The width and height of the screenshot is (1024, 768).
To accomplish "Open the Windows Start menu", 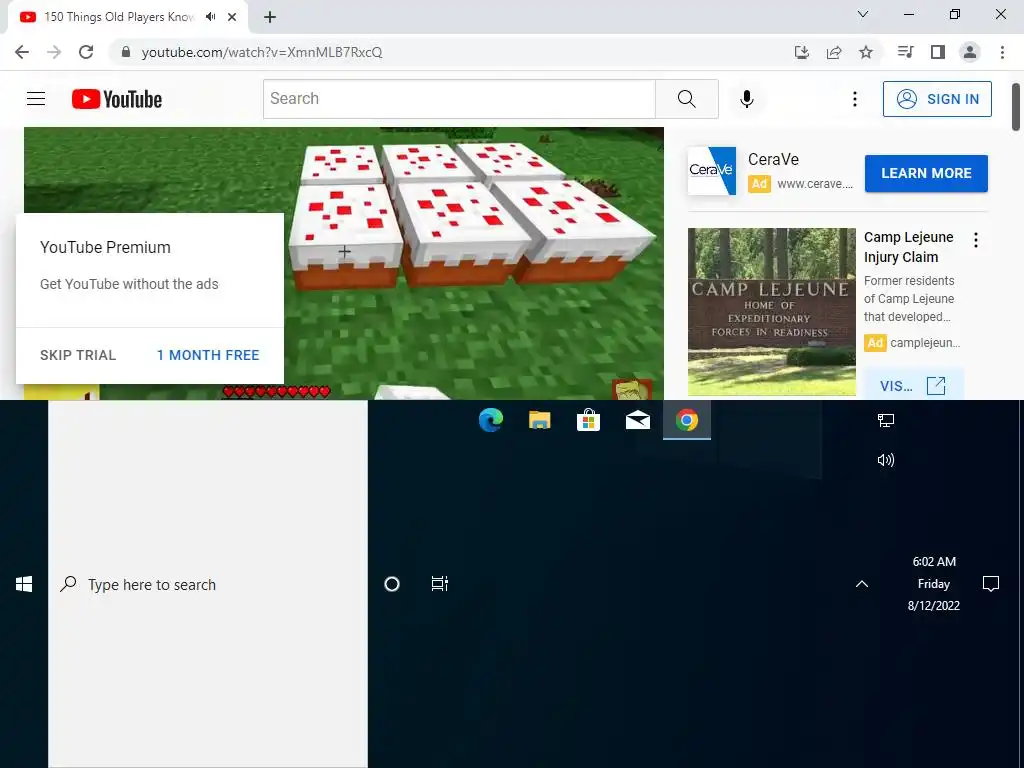I will [x=24, y=584].
